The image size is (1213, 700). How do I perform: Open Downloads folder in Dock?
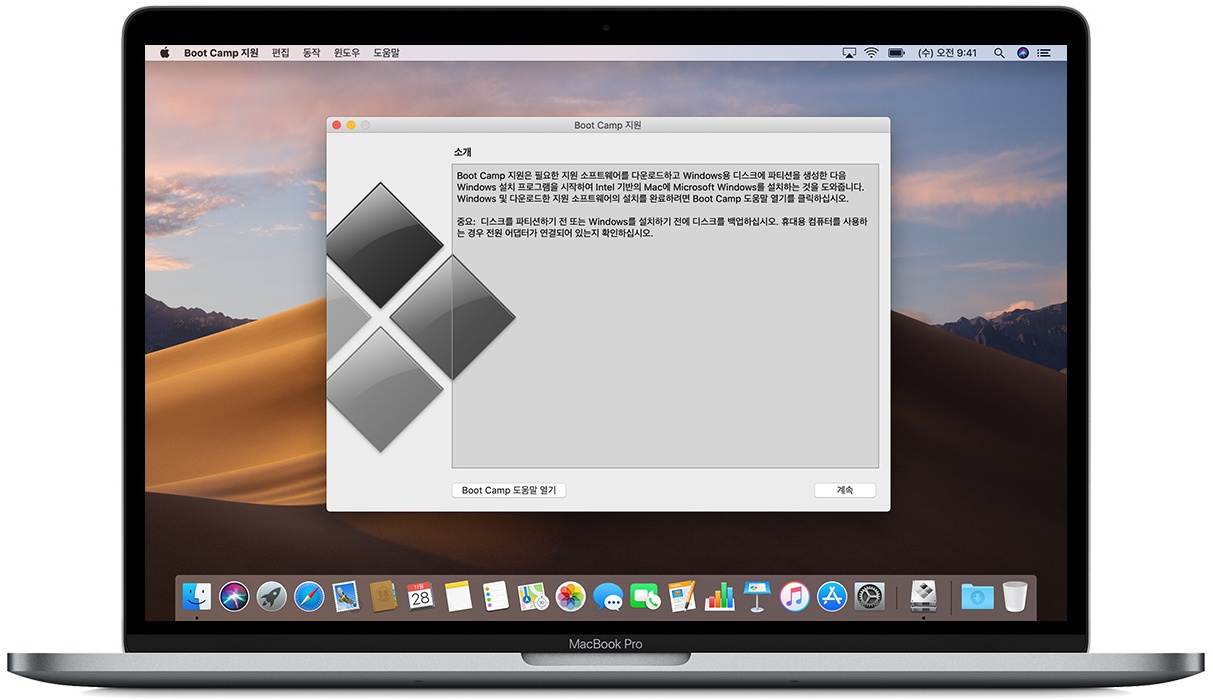pyautogui.click(x=977, y=597)
